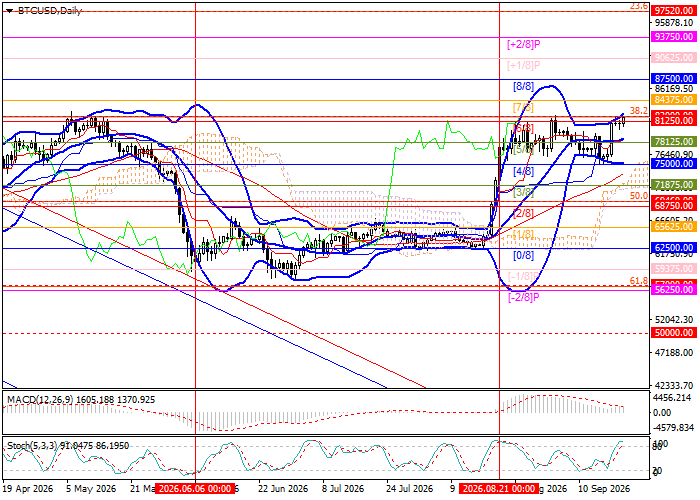The image size is (700, 500).
Task: Click the 38.2 Fibonacci level label
Action: [639, 110]
